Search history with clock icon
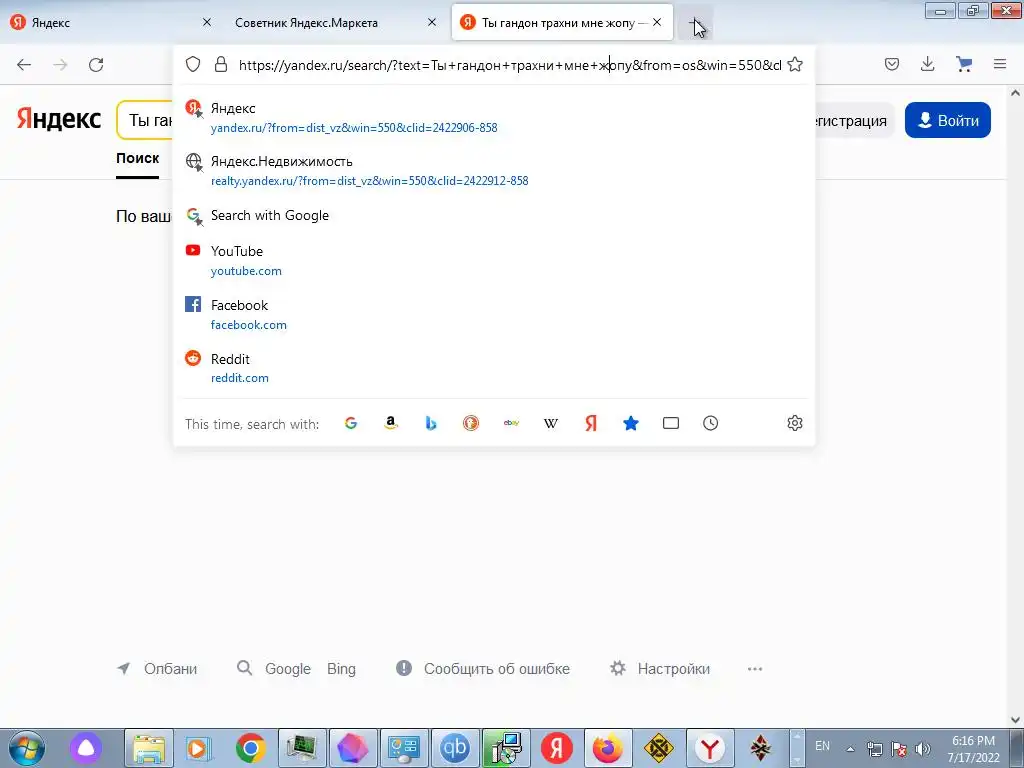Screen dimensions: 1024x768 [711, 423]
